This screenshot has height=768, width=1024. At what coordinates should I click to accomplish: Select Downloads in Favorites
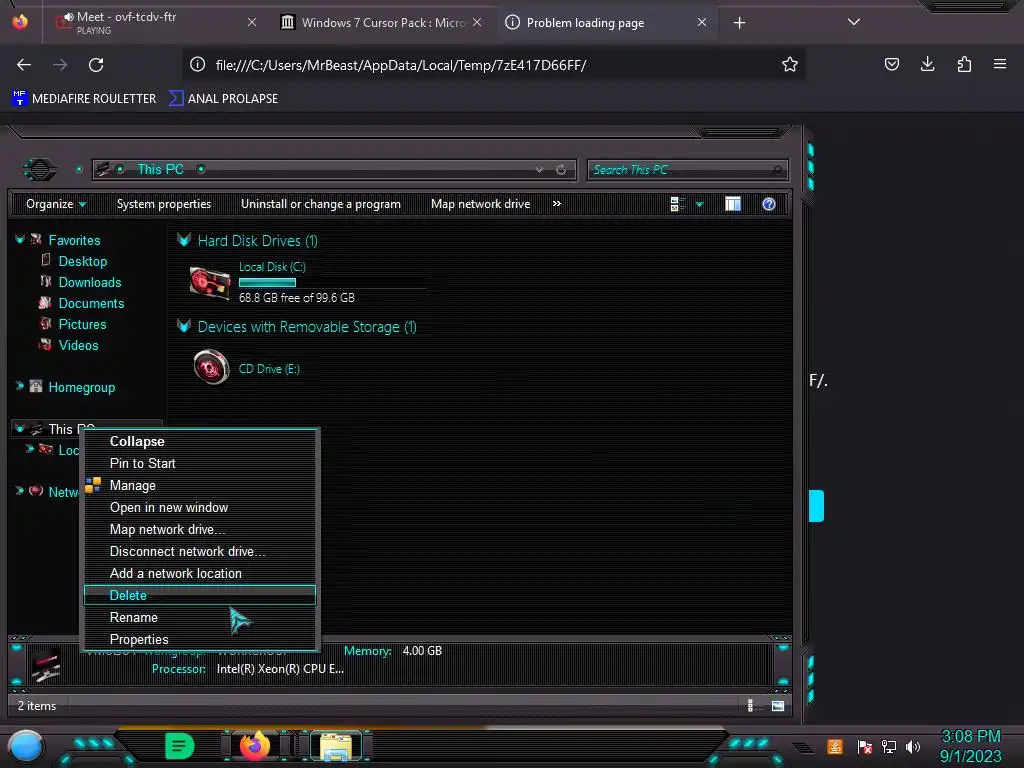[90, 282]
